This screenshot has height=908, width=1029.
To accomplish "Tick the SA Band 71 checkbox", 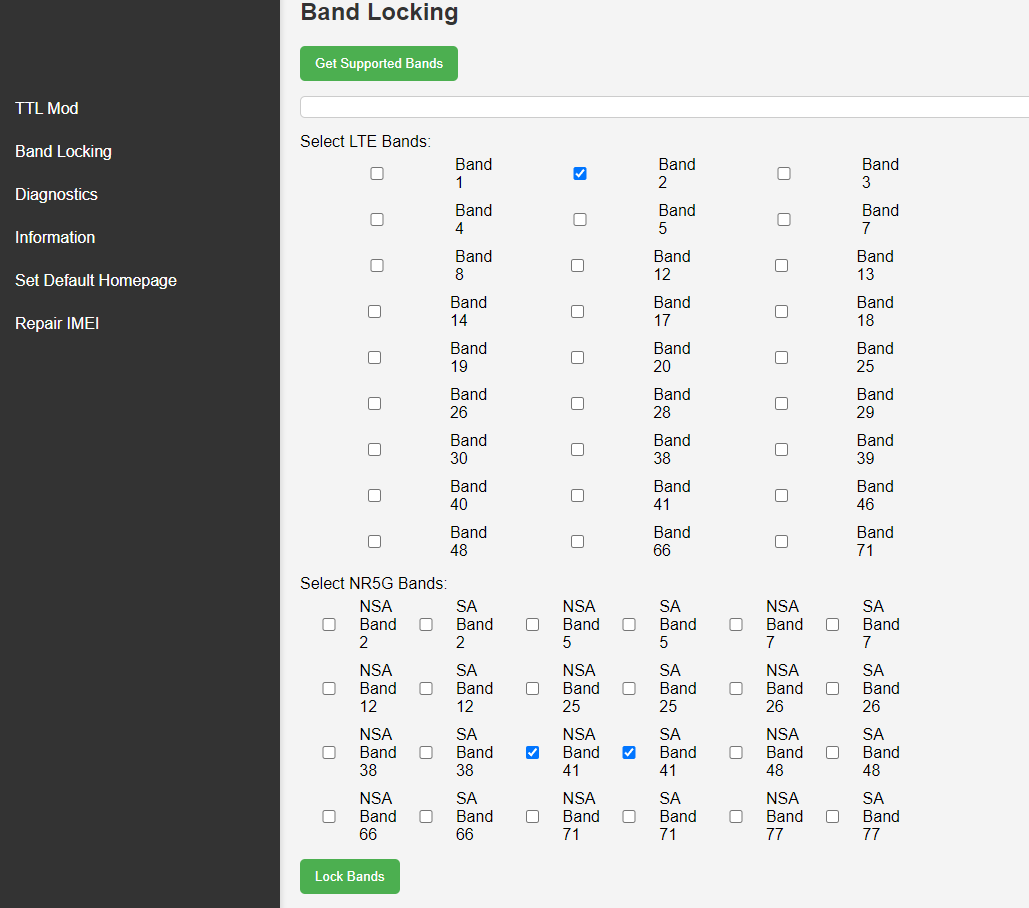I will pos(629,817).
